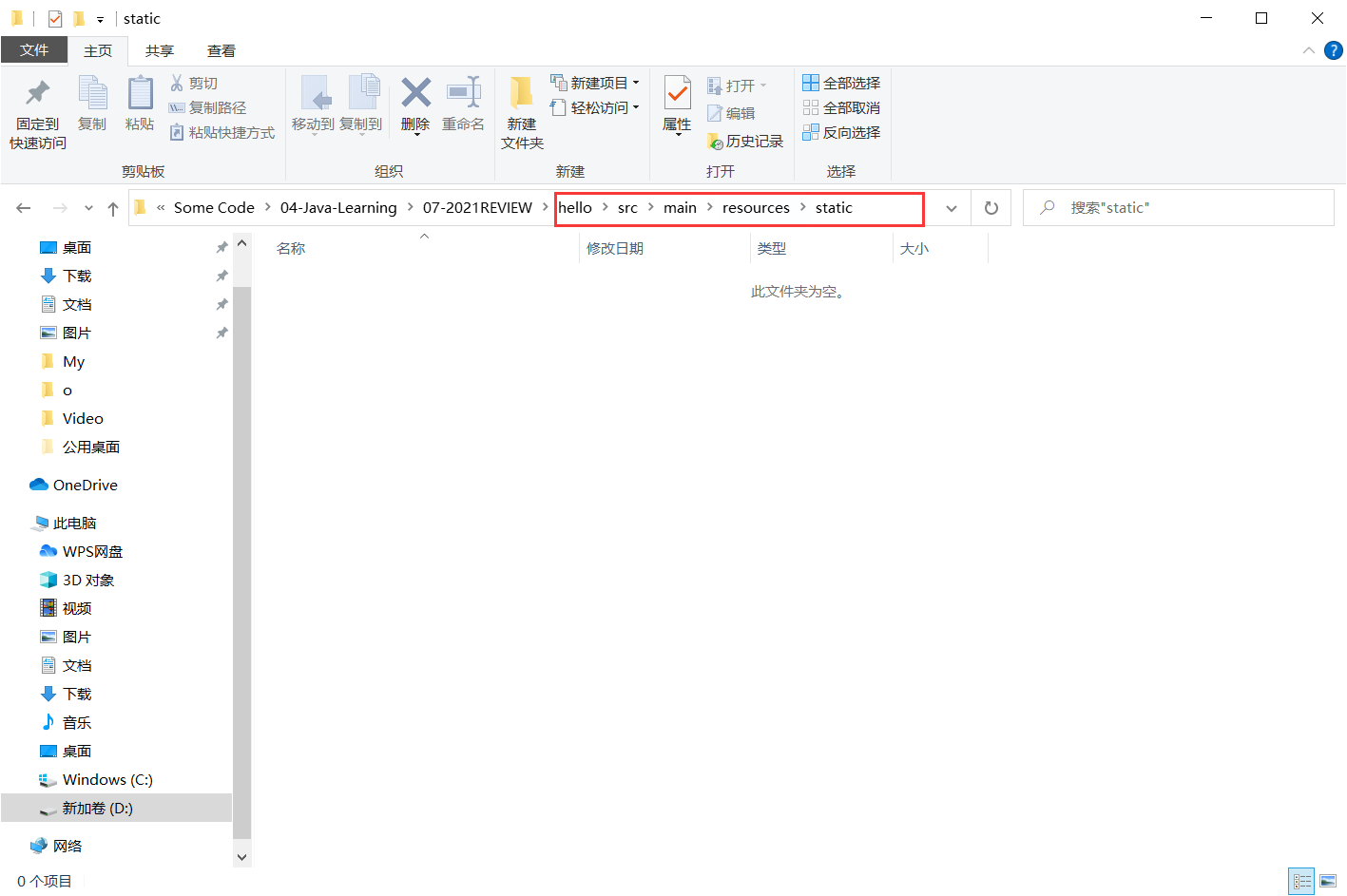Open 3D 对象 folder in sidebar
The width and height of the screenshot is (1347, 896).
click(x=77, y=581)
